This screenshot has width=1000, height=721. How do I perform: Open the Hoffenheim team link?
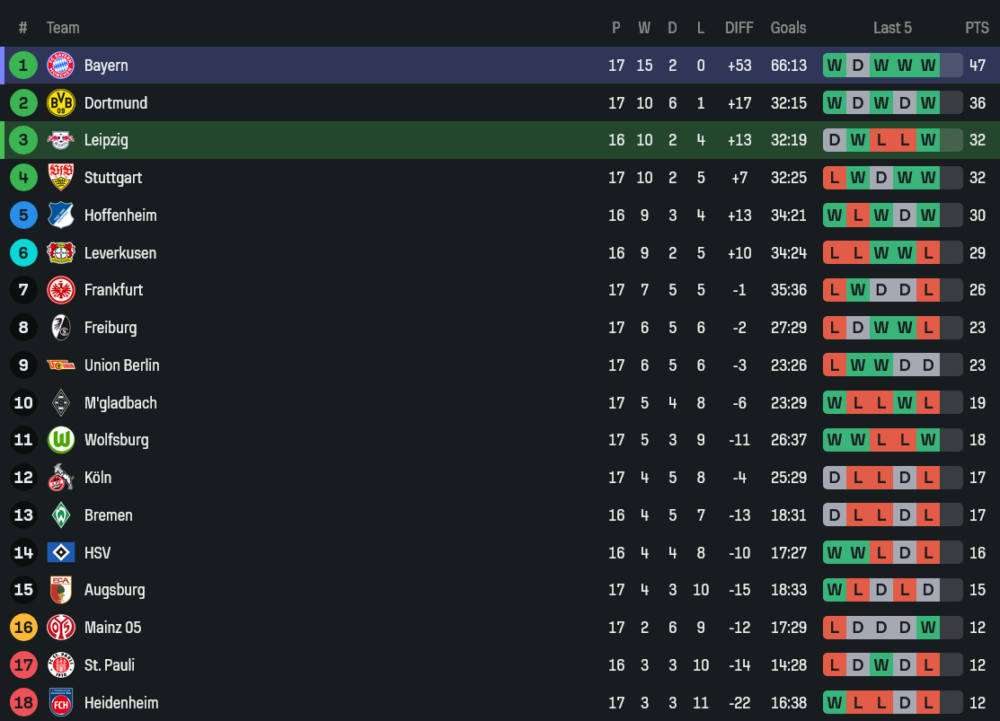120,216
